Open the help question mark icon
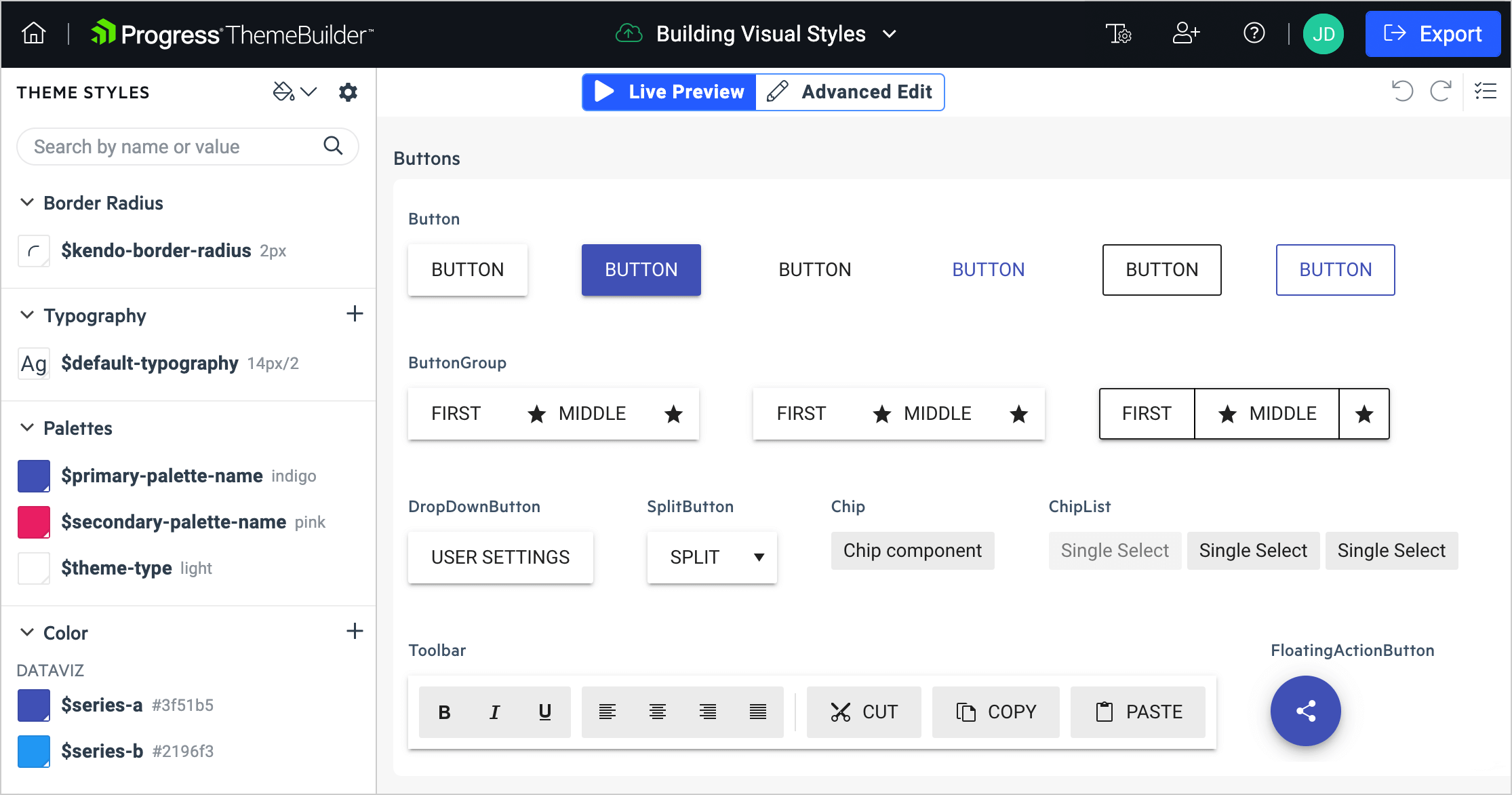Viewport: 1512px width, 795px height. pyautogui.click(x=1254, y=33)
